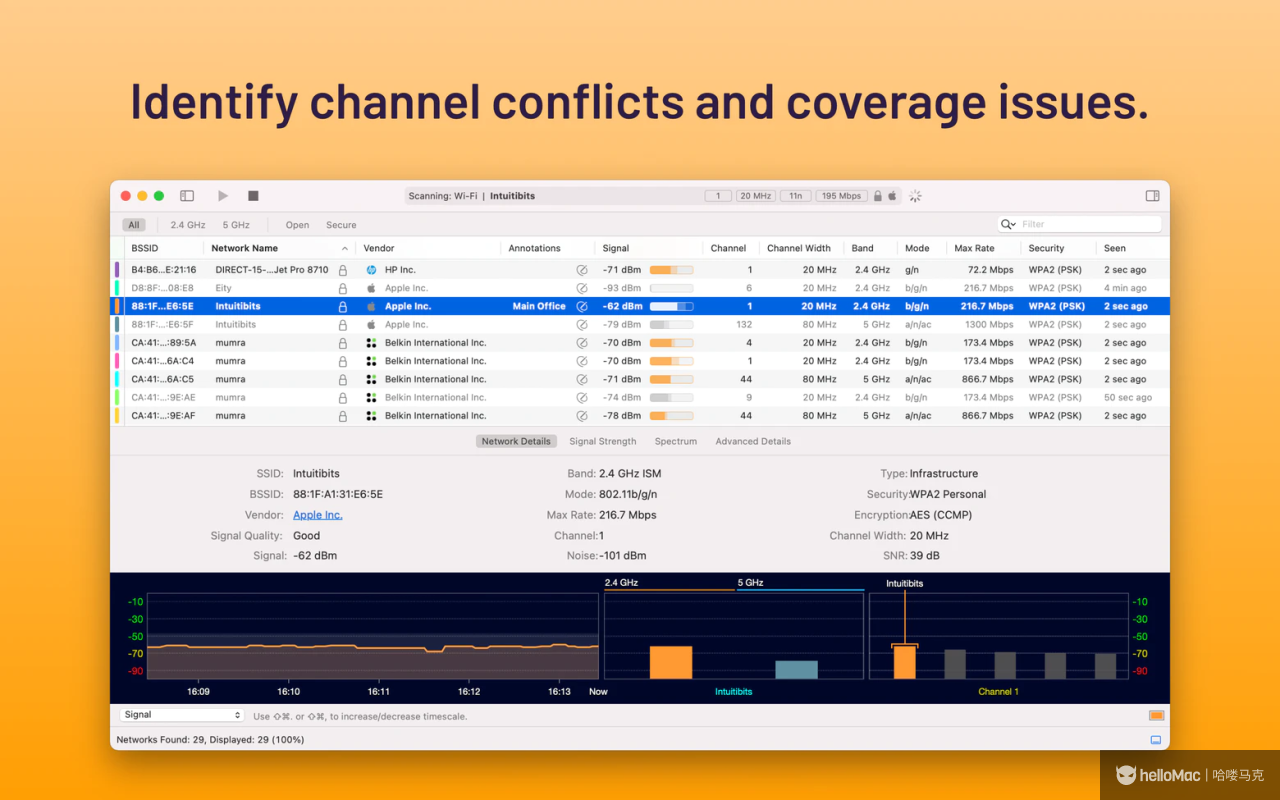The image size is (1280, 800).
Task: Click purple color tag on B4:B6 row
Action: [x=117, y=270]
